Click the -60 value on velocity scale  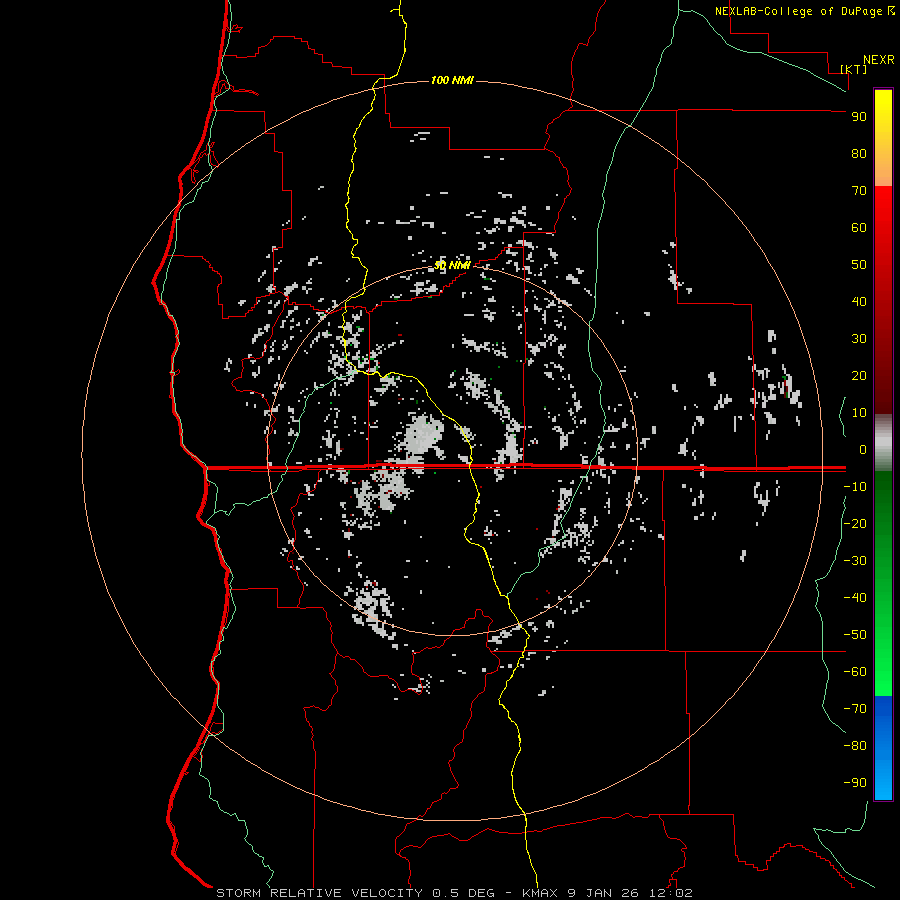[x=855, y=672]
